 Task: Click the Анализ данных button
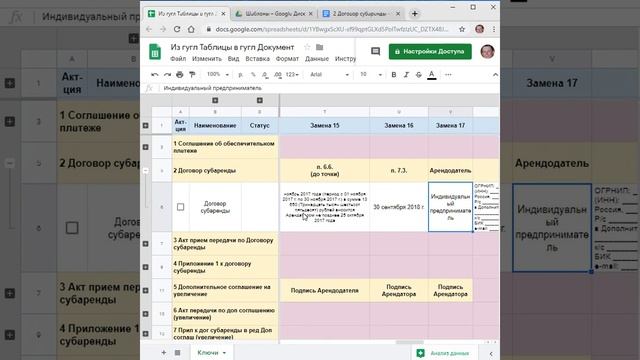(443, 353)
